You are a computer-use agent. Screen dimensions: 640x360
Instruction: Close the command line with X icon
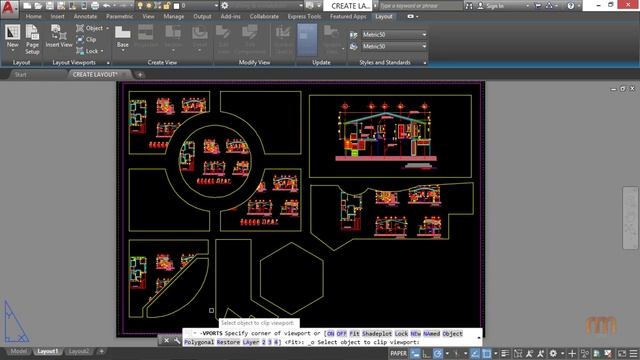point(167,340)
